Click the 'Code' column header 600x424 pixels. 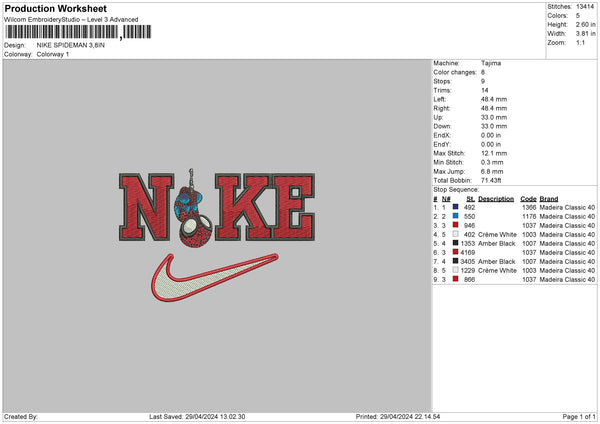528,199
